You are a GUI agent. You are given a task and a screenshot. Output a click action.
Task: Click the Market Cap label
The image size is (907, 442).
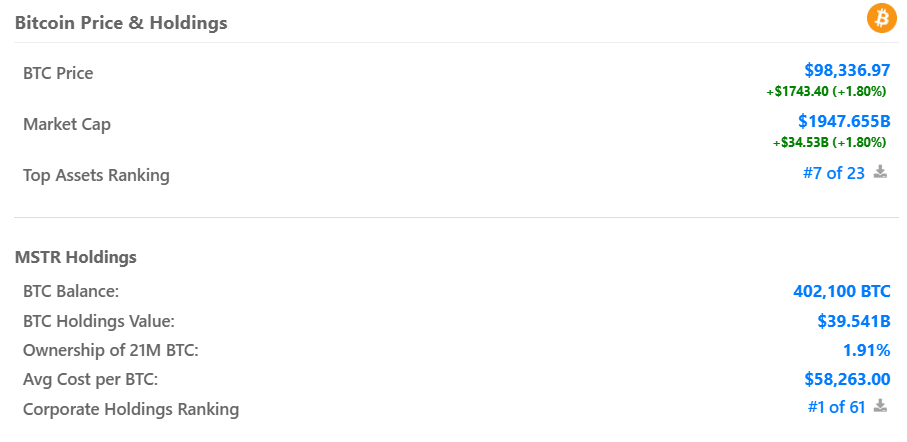[67, 124]
